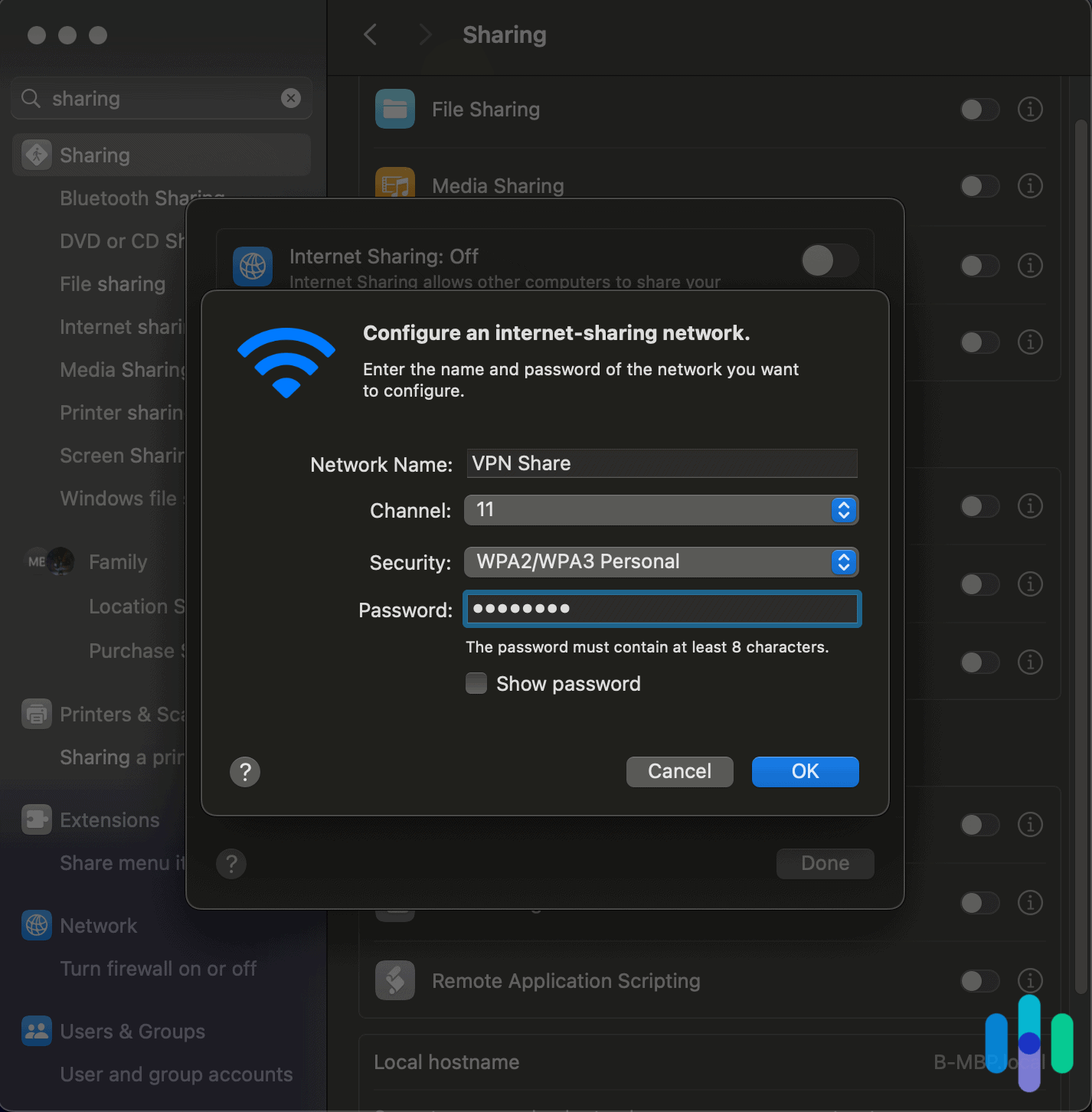The height and width of the screenshot is (1112, 1092).
Task: Select the Family sidebar entry
Action: click(118, 561)
